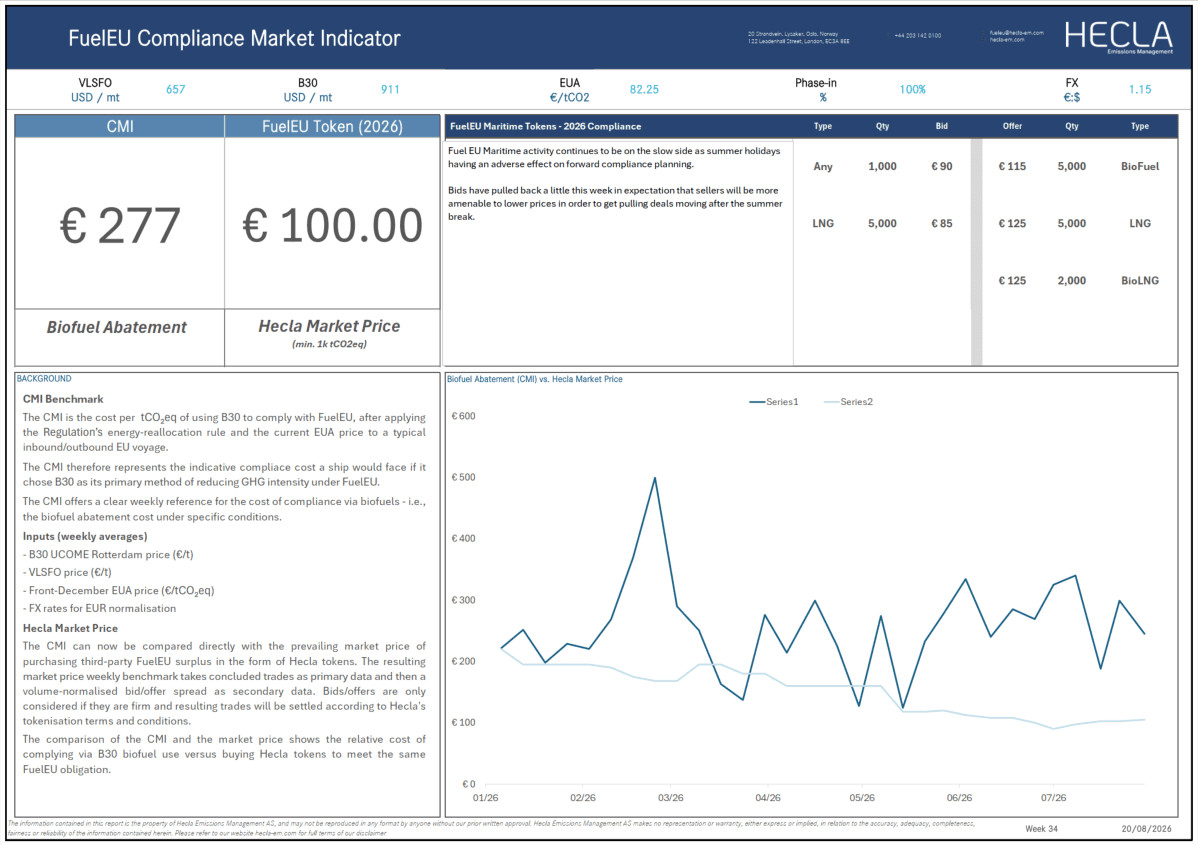The width and height of the screenshot is (1198, 845).
Task: Click the Oslo and London address text
Action: (x=798, y=37)
